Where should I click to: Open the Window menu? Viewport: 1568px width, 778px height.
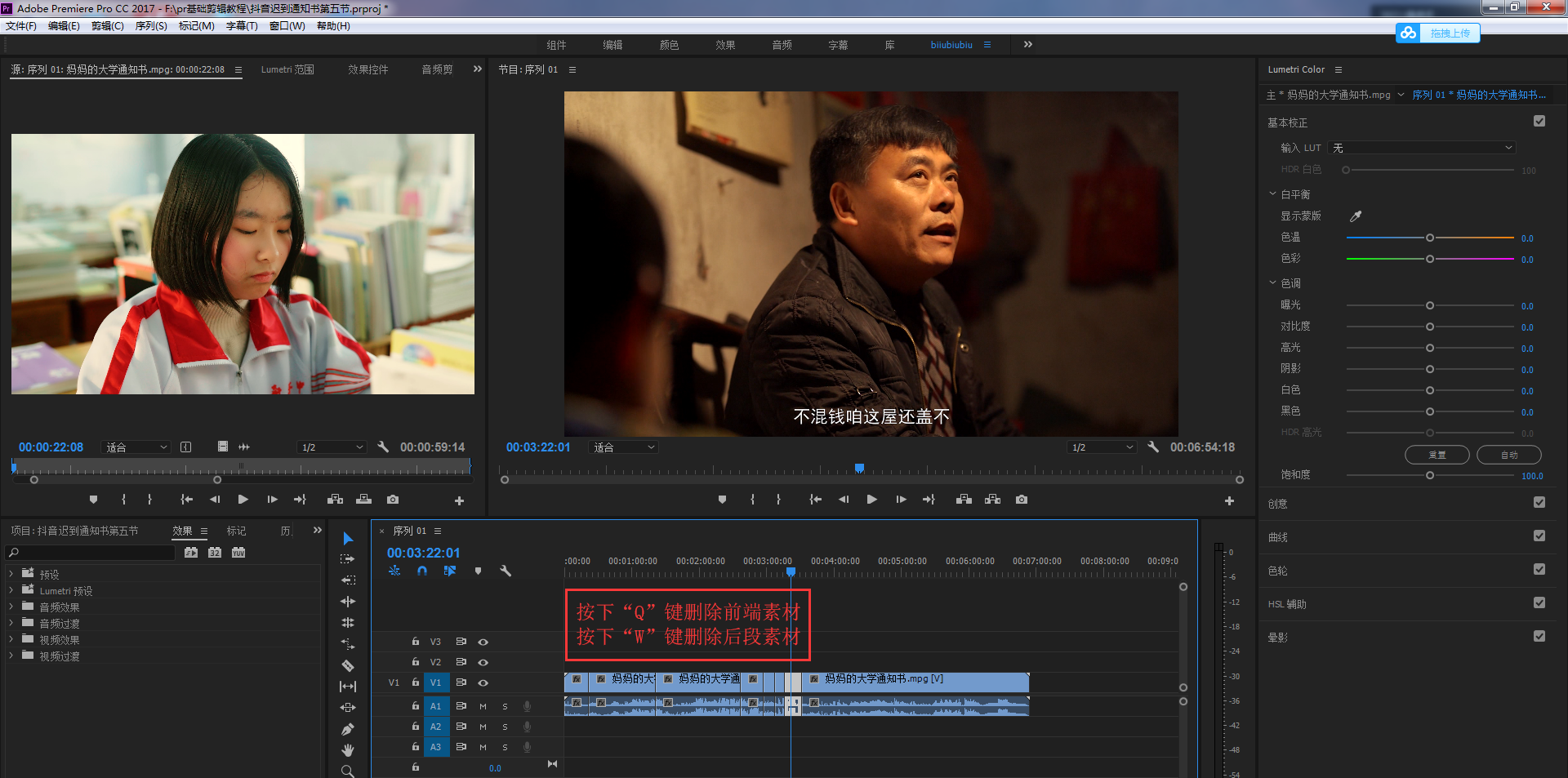[287, 26]
